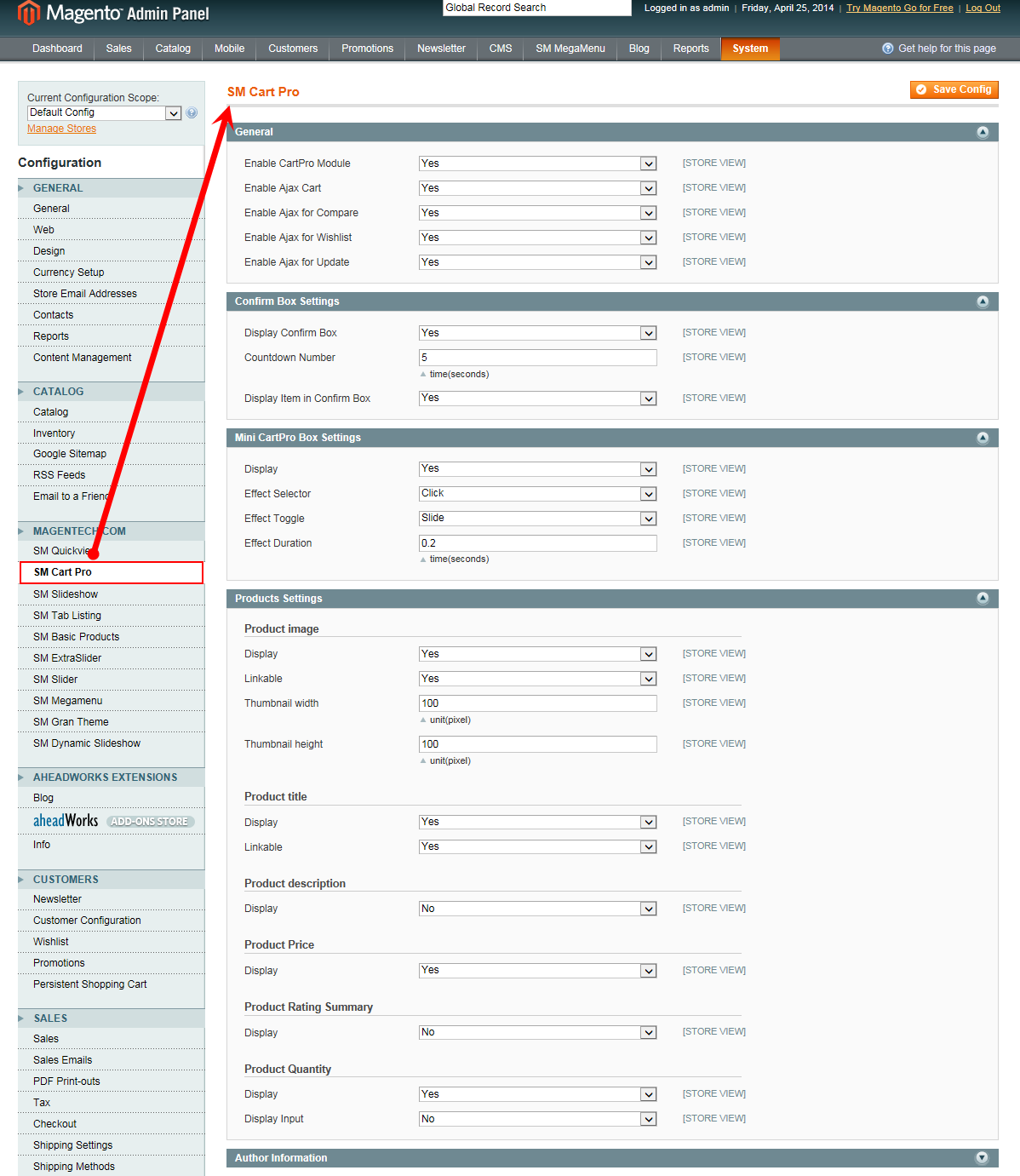Viewport: 1020px width, 1176px height.
Task: Collapse the AHEADWORKS EXTENSIONS sidebar group
Action: click(x=112, y=777)
